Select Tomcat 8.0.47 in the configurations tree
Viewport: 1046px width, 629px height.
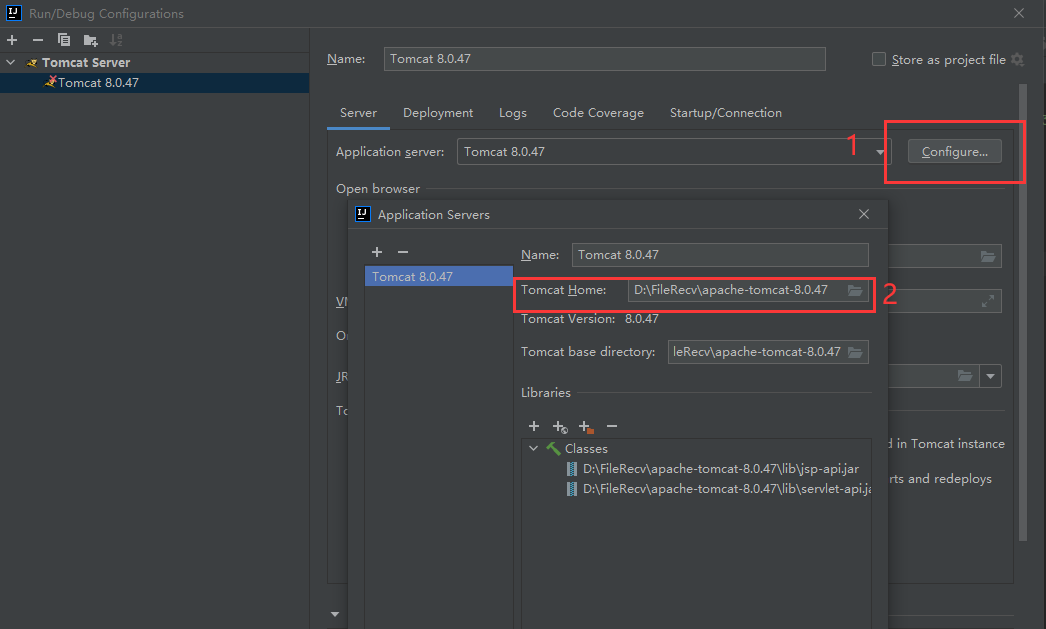click(x=154, y=83)
